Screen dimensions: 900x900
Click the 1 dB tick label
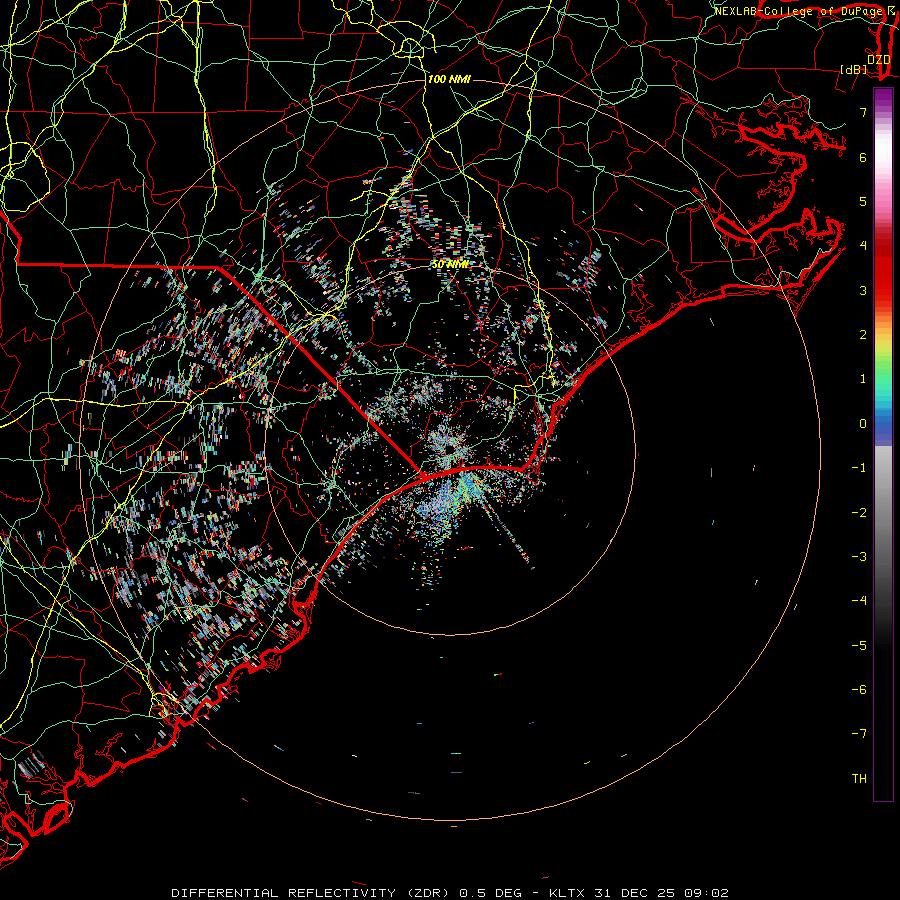tap(863, 379)
